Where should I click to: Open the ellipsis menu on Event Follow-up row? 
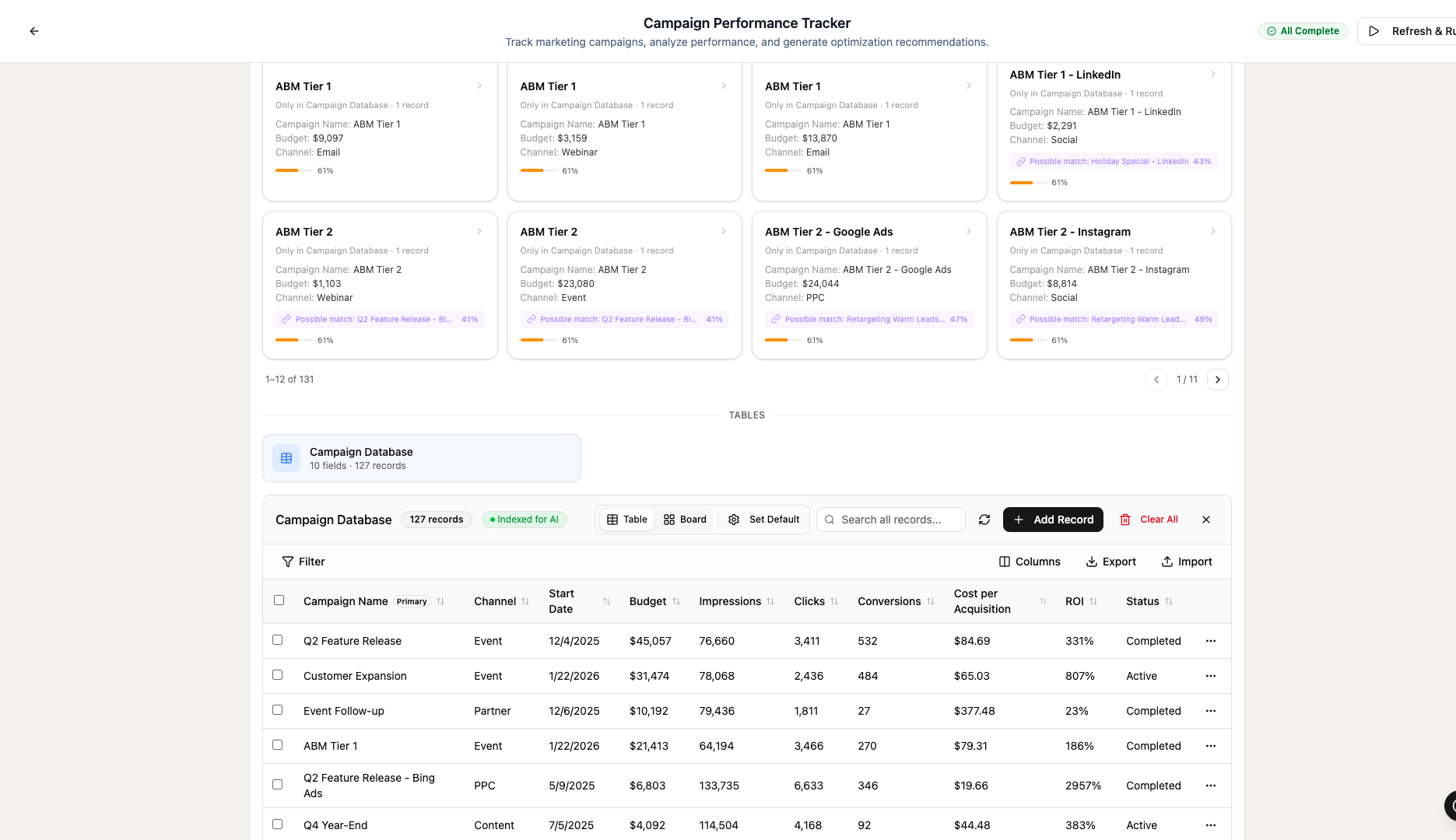(1210, 710)
